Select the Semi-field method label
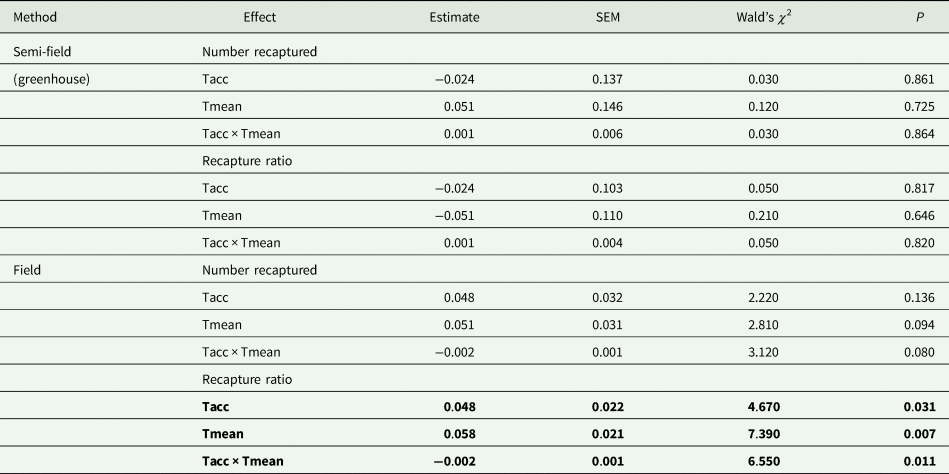 43,50
